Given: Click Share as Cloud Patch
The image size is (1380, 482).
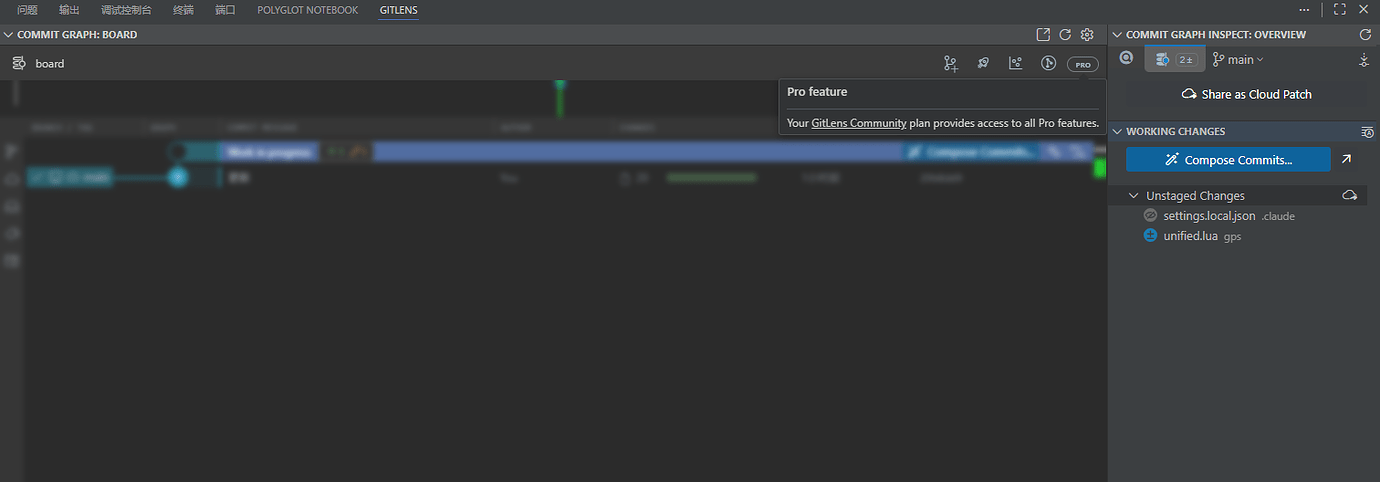Looking at the screenshot, I should [1246, 94].
